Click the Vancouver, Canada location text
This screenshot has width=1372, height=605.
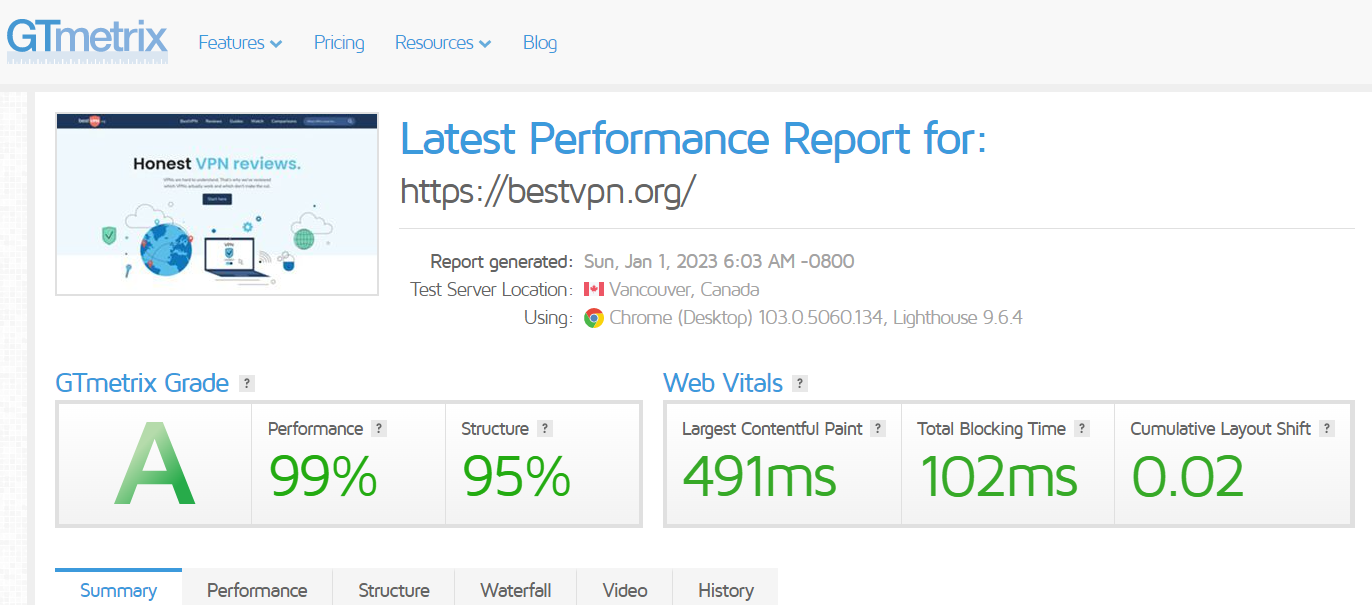click(684, 290)
